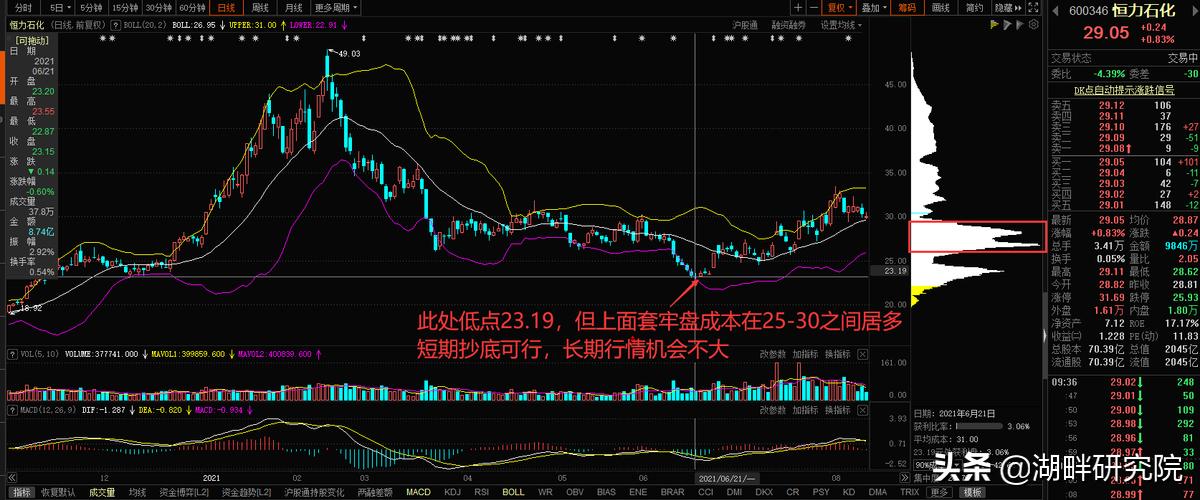This screenshot has width=1200, height=500.
Task: Click 改参数 in the volume panel
Action: (772, 353)
